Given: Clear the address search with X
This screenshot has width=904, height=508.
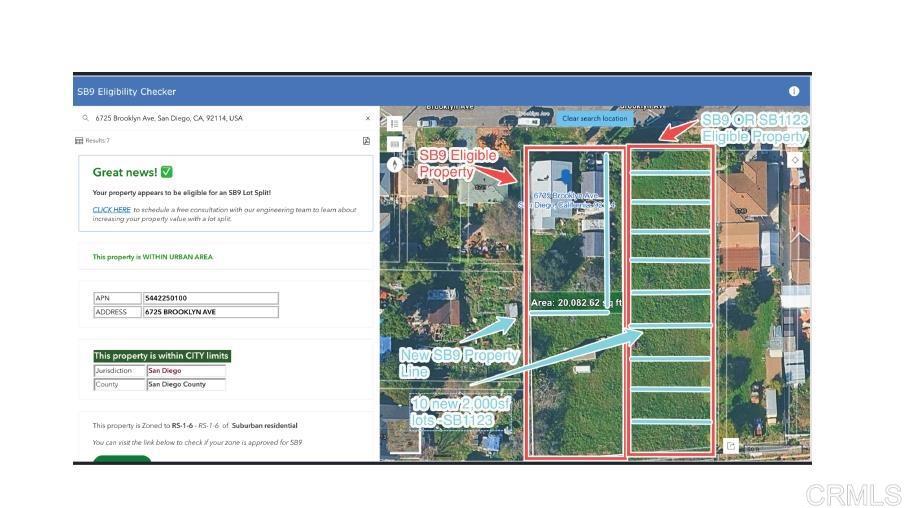Looking at the screenshot, I should 368,118.
